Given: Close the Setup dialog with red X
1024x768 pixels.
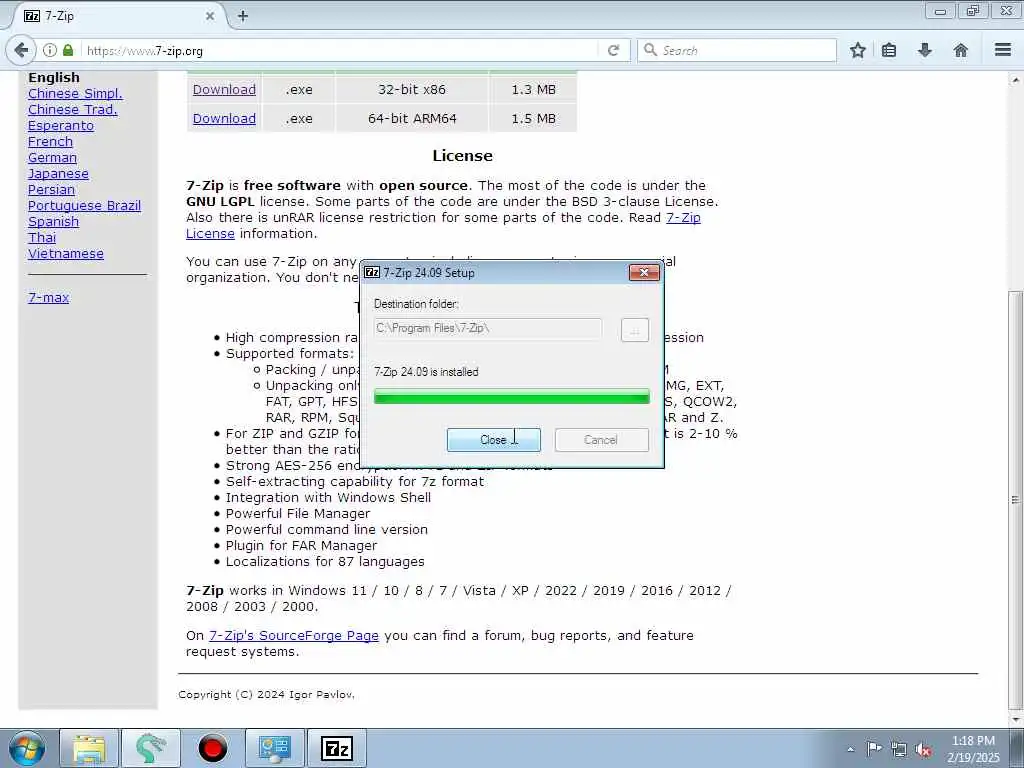Looking at the screenshot, I should [644, 272].
